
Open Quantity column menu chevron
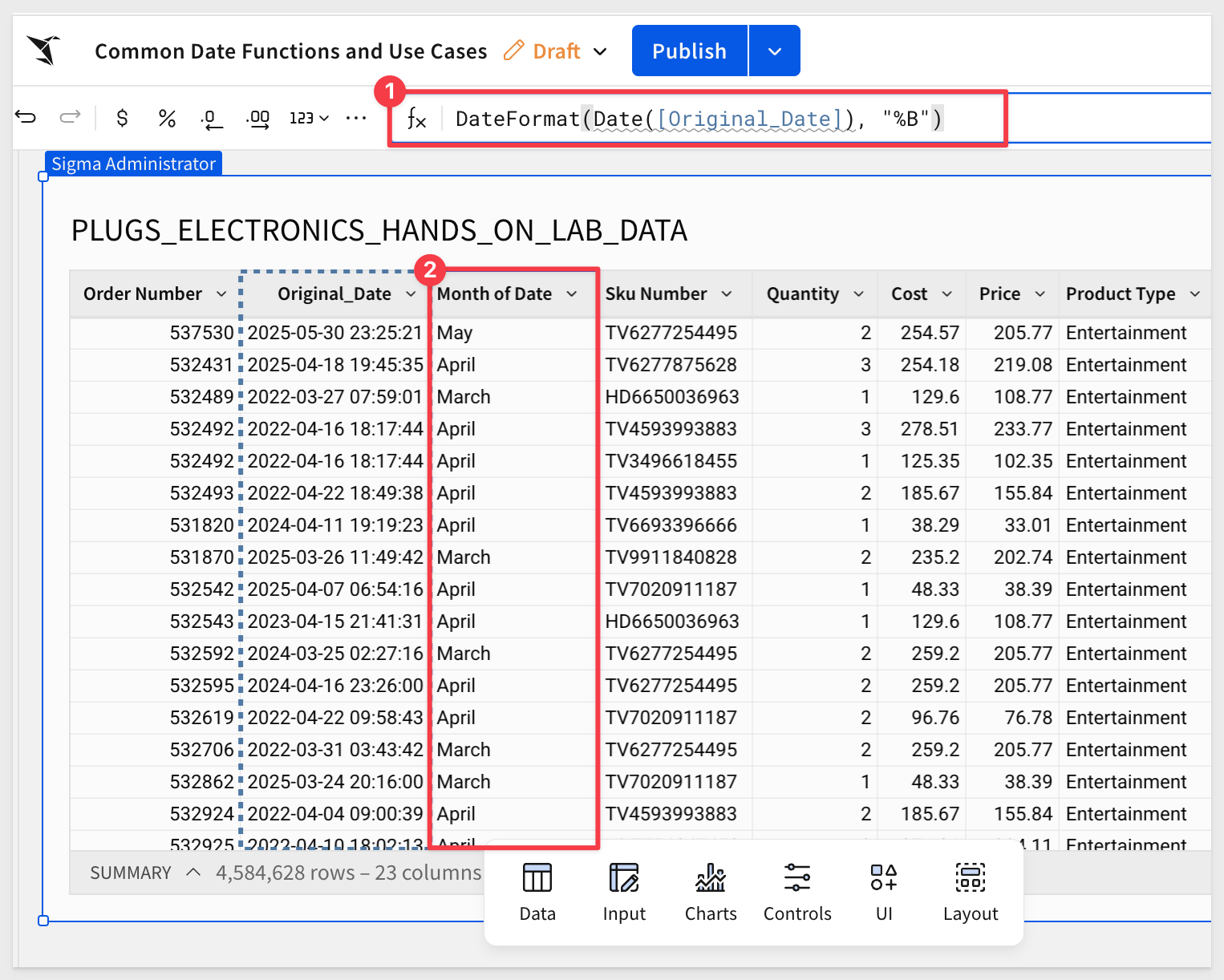859,294
